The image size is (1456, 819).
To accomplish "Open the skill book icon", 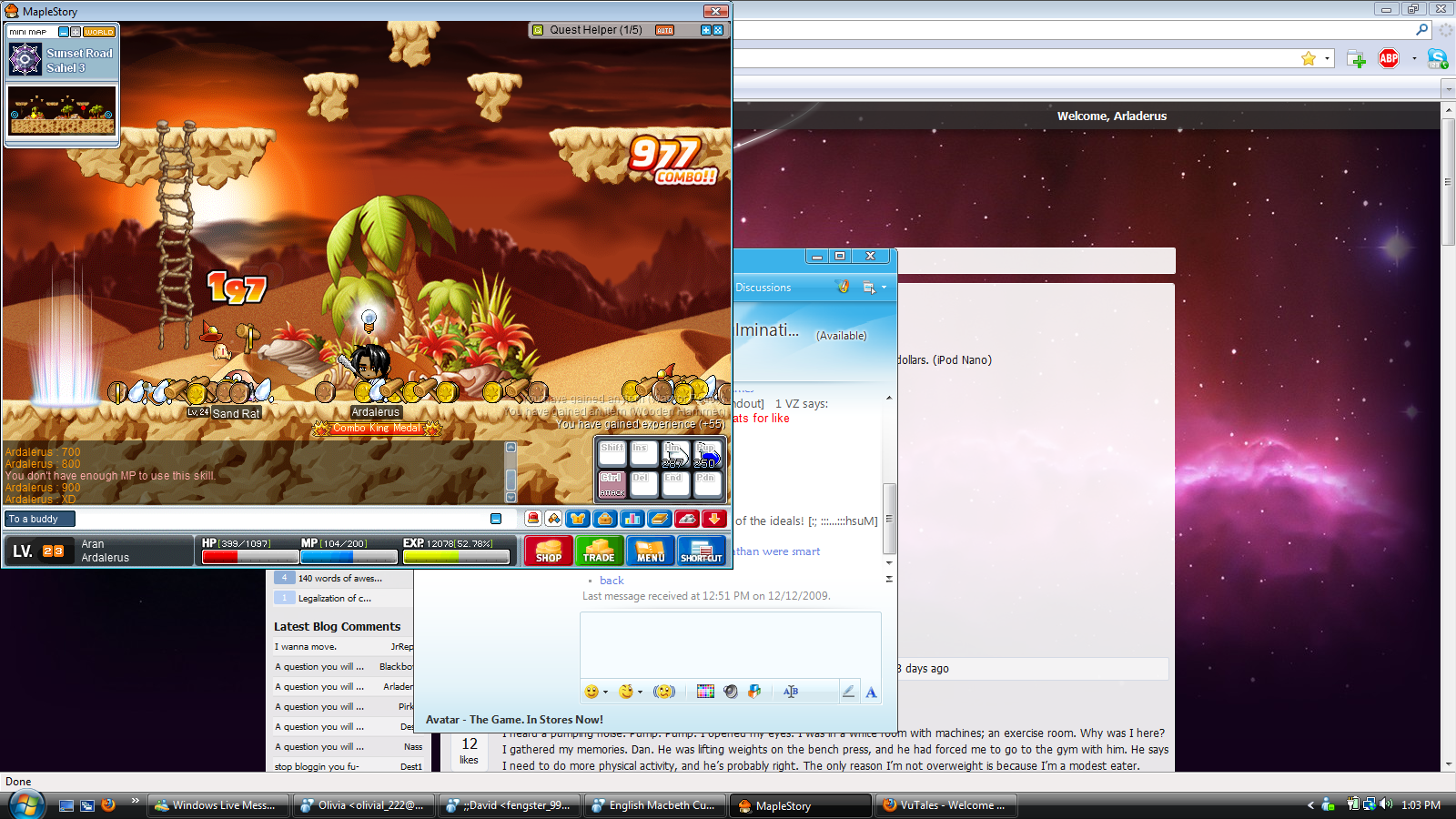I will click(660, 519).
